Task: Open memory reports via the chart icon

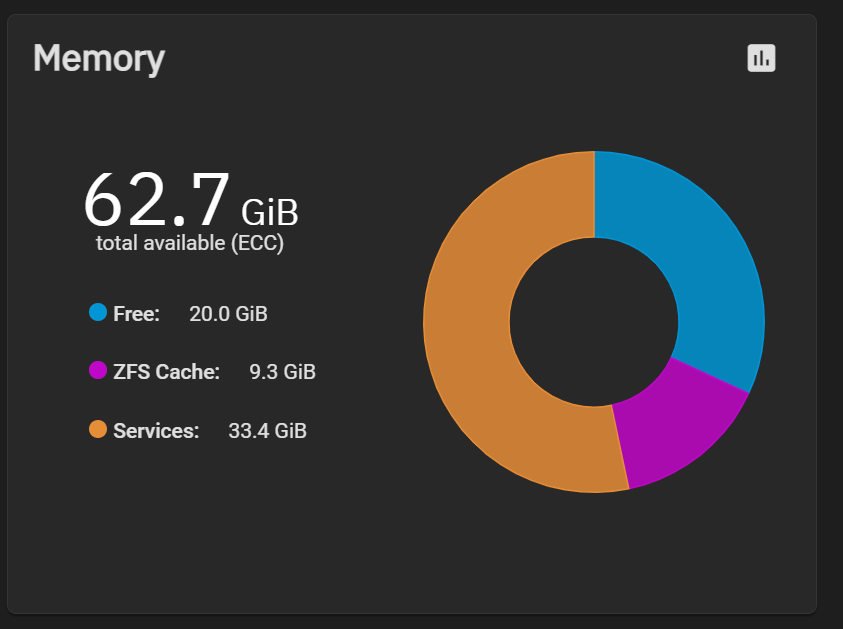Action: pyautogui.click(x=761, y=58)
